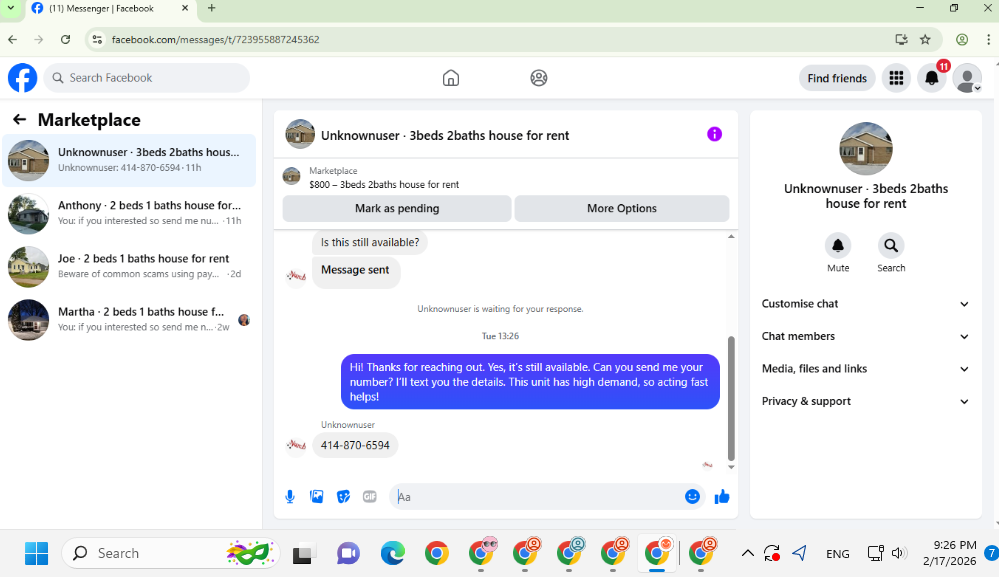Open a new browser tab
The image size is (999, 577).
click(x=212, y=8)
